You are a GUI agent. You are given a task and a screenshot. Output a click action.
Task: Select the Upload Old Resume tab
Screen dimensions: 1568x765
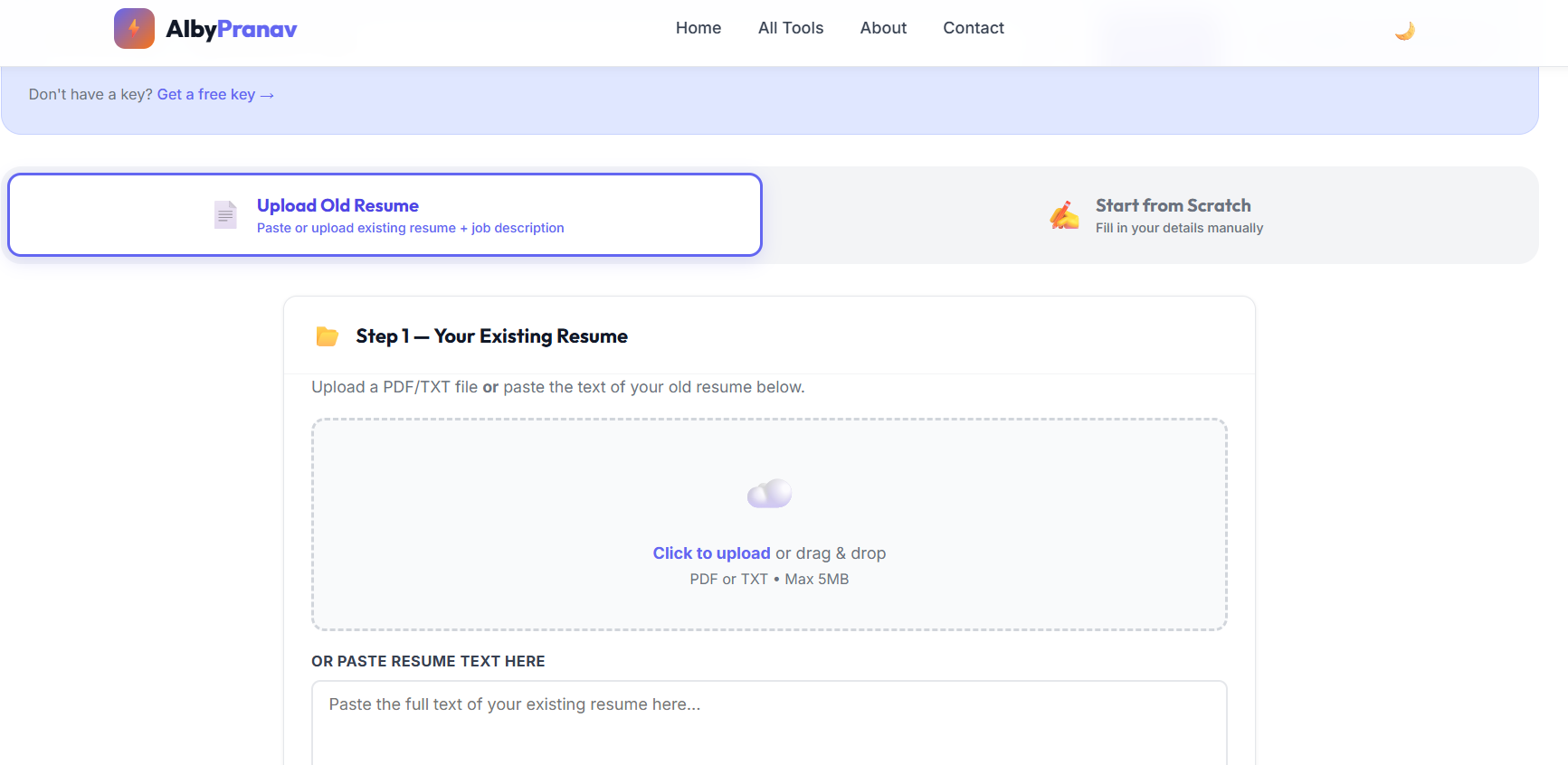tap(385, 215)
